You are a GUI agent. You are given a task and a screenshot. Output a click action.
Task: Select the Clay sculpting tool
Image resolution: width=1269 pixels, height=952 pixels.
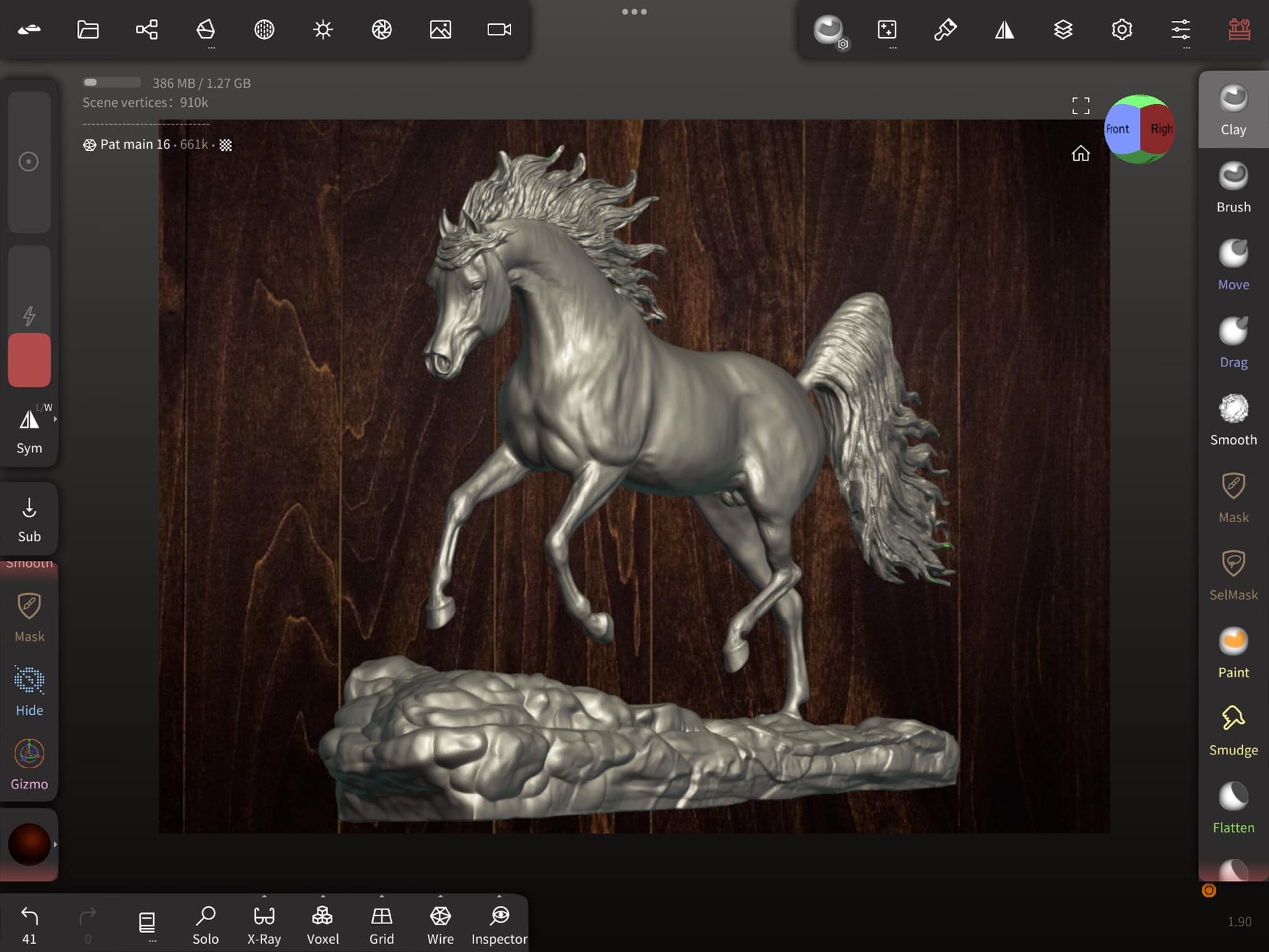click(x=1232, y=110)
